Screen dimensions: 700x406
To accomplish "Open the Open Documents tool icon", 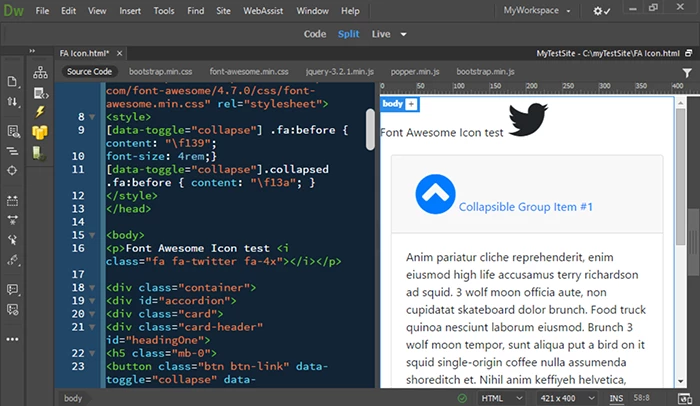I will pos(12,81).
